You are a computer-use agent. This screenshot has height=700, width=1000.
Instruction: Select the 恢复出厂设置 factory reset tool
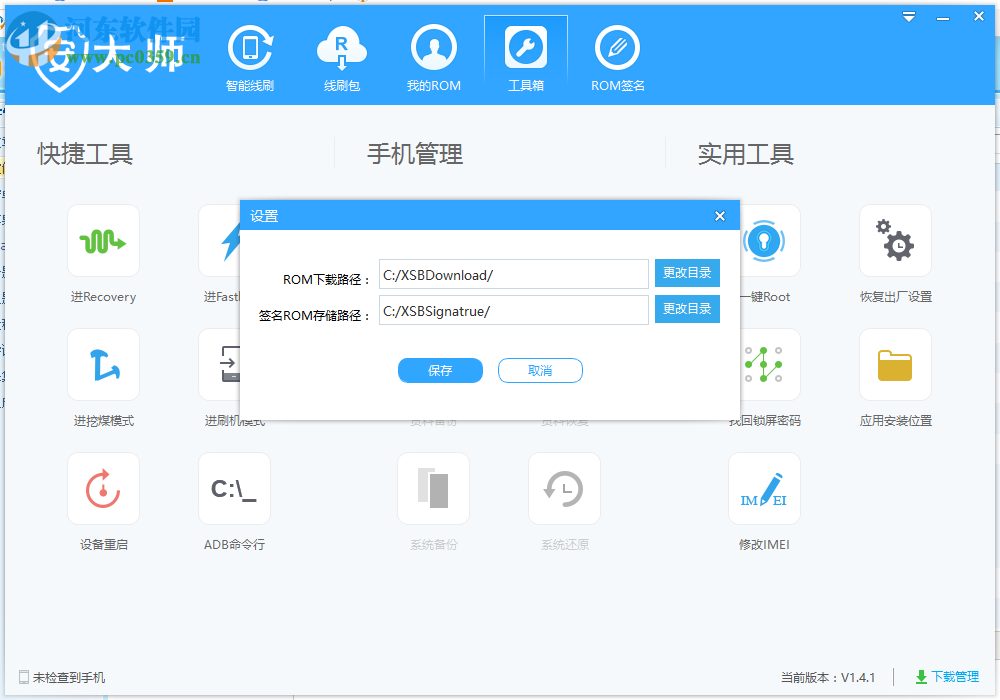895,240
